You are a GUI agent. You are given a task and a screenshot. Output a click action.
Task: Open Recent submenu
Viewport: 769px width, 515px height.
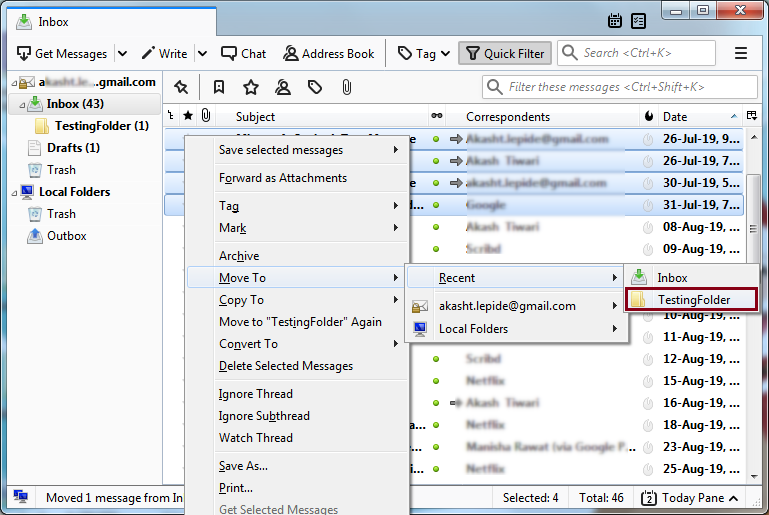(515, 278)
